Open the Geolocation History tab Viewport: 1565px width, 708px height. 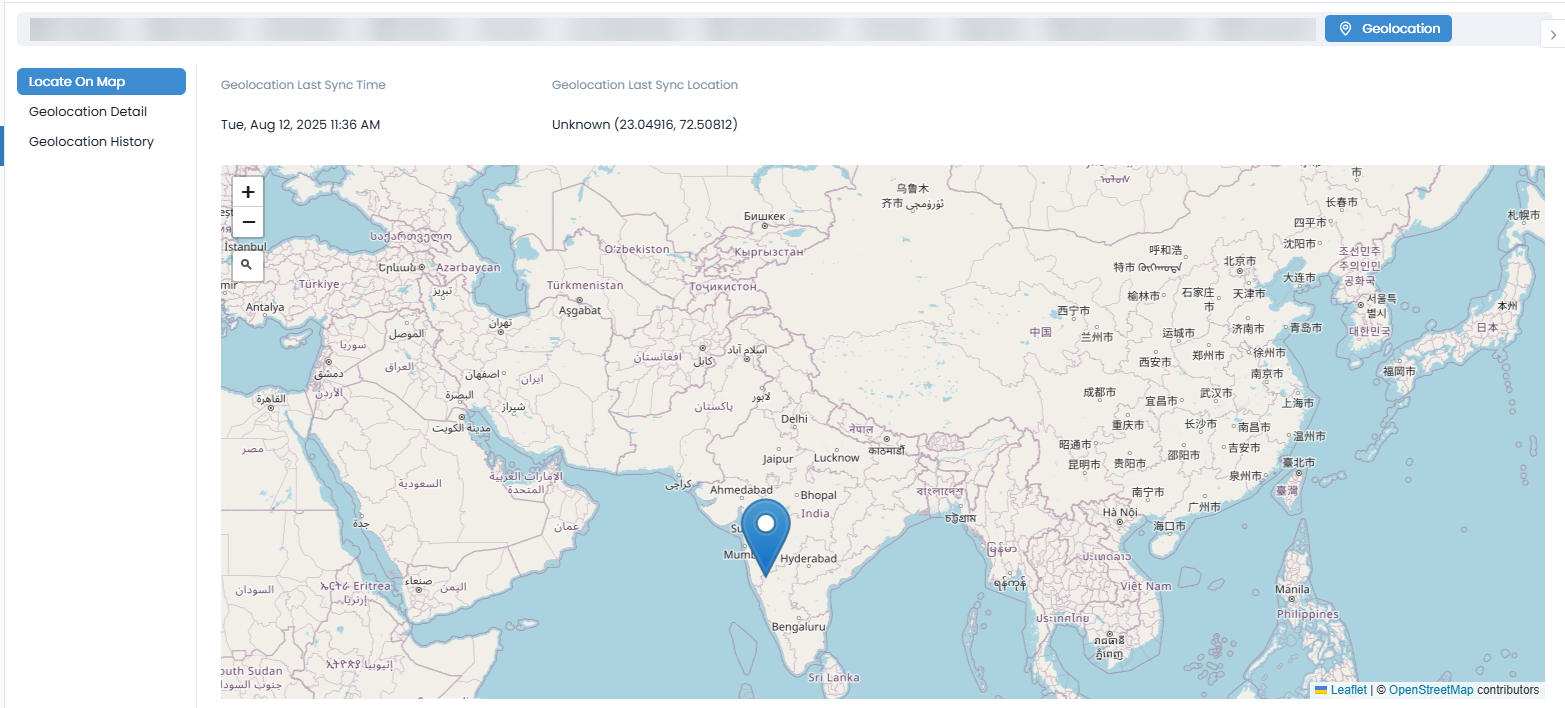[91, 141]
